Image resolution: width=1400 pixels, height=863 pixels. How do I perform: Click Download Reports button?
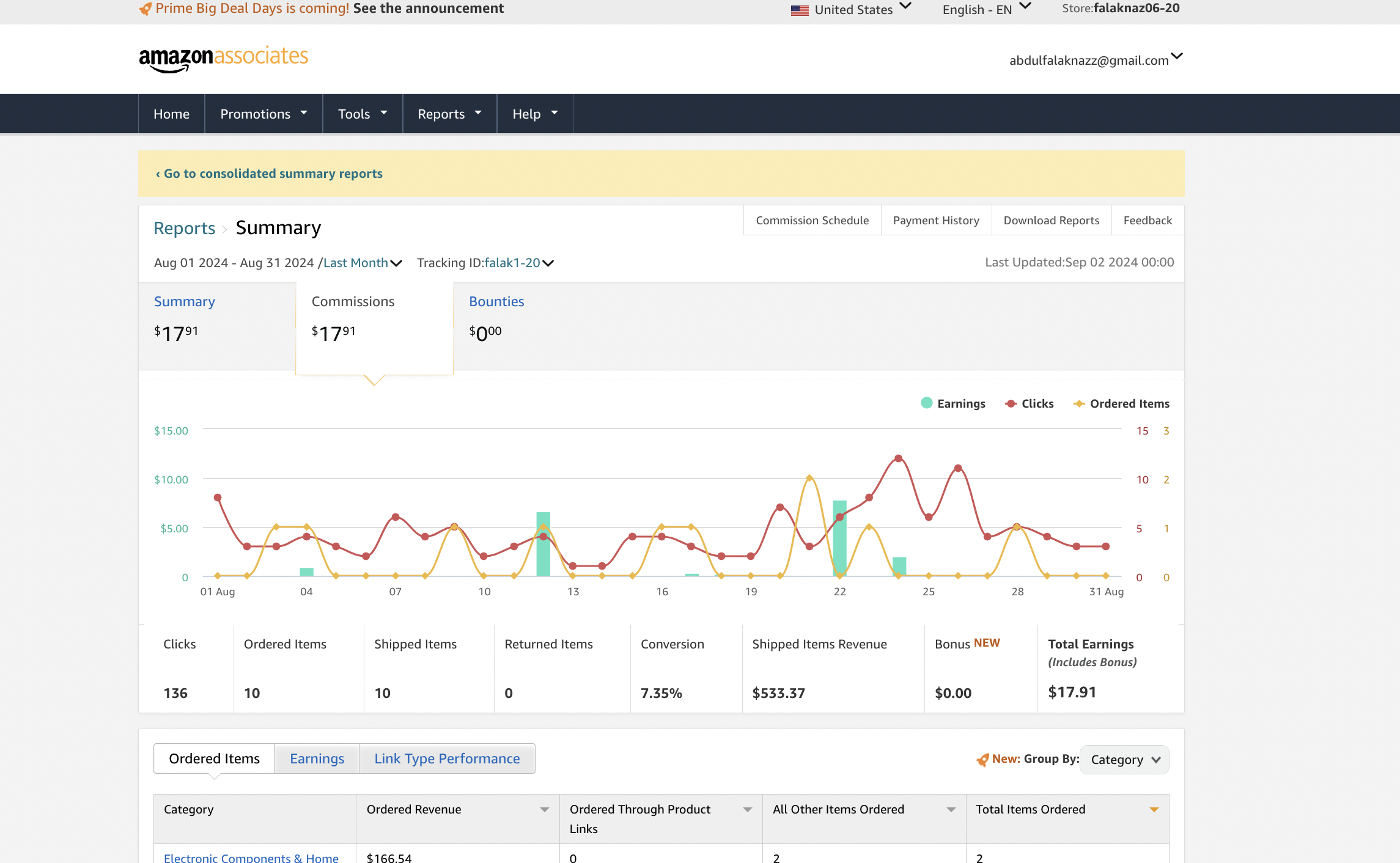pos(1051,220)
